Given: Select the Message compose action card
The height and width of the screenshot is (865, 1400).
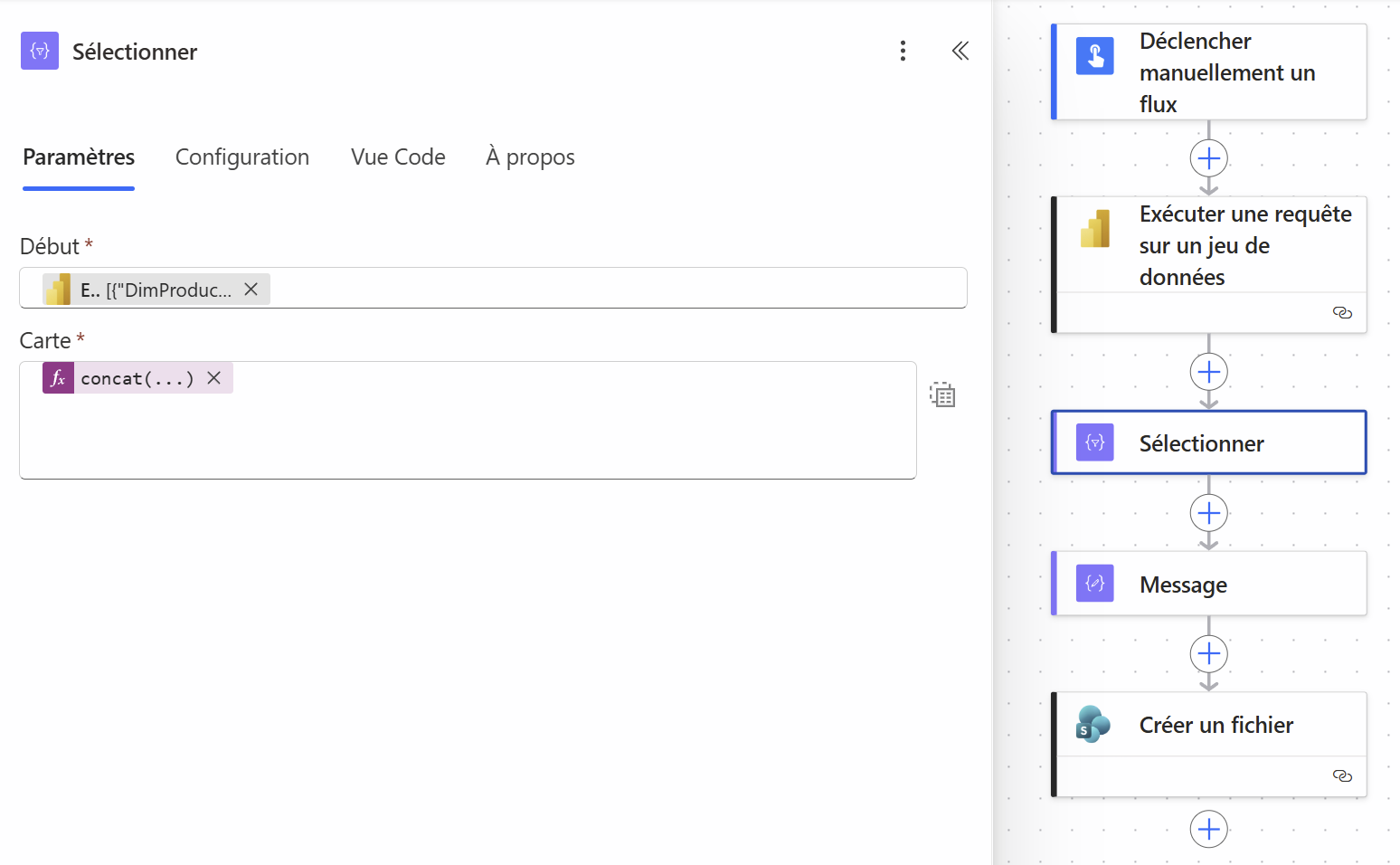Looking at the screenshot, I should coord(1209,584).
